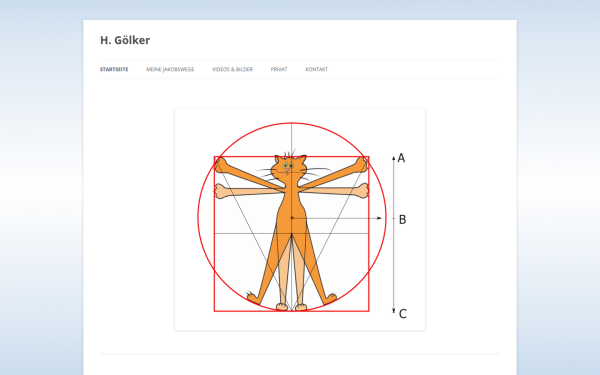Open the Kontakt page
This screenshot has width=600, height=375.
click(316, 70)
